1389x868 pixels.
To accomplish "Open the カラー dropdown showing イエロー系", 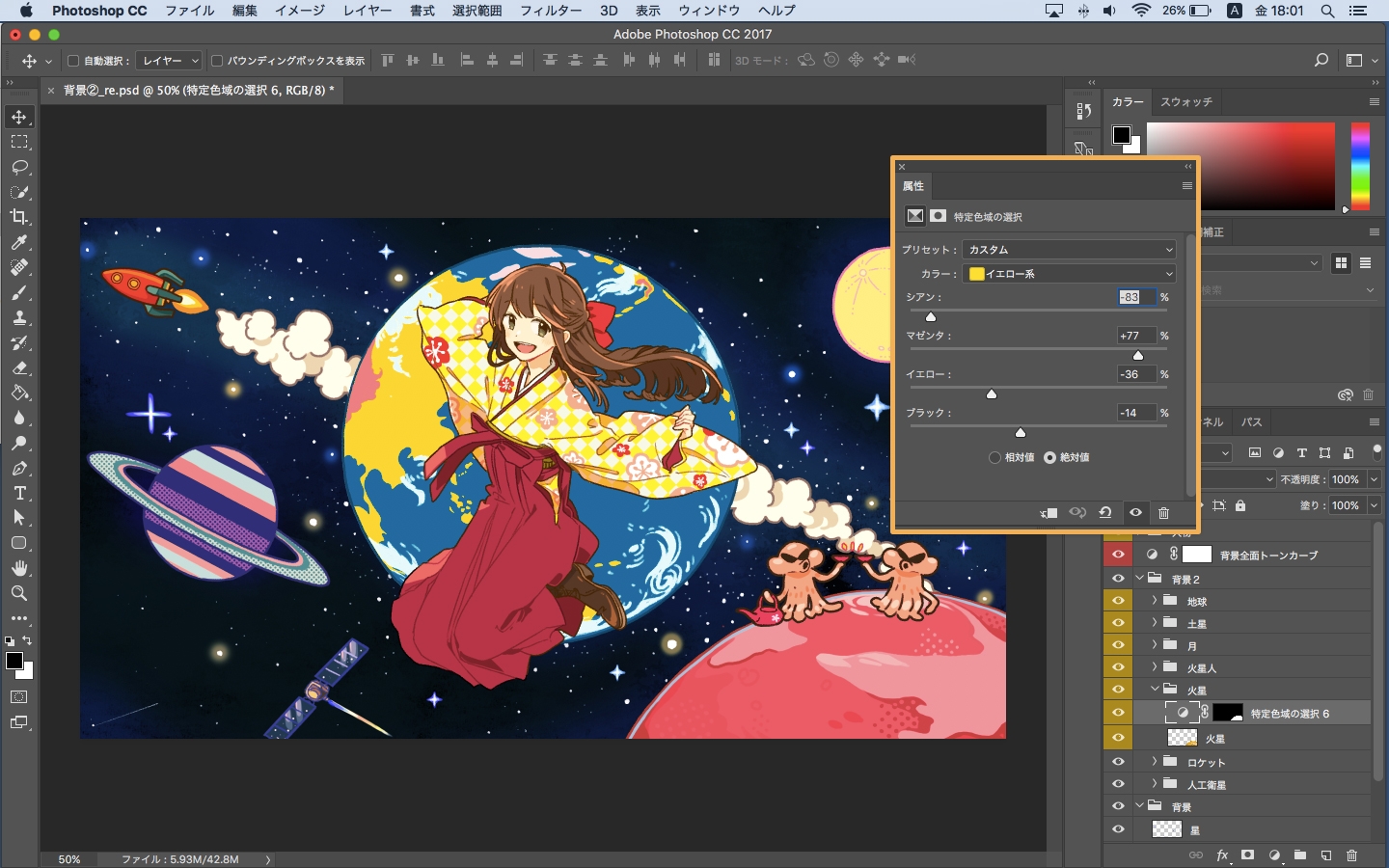I will tap(1069, 274).
